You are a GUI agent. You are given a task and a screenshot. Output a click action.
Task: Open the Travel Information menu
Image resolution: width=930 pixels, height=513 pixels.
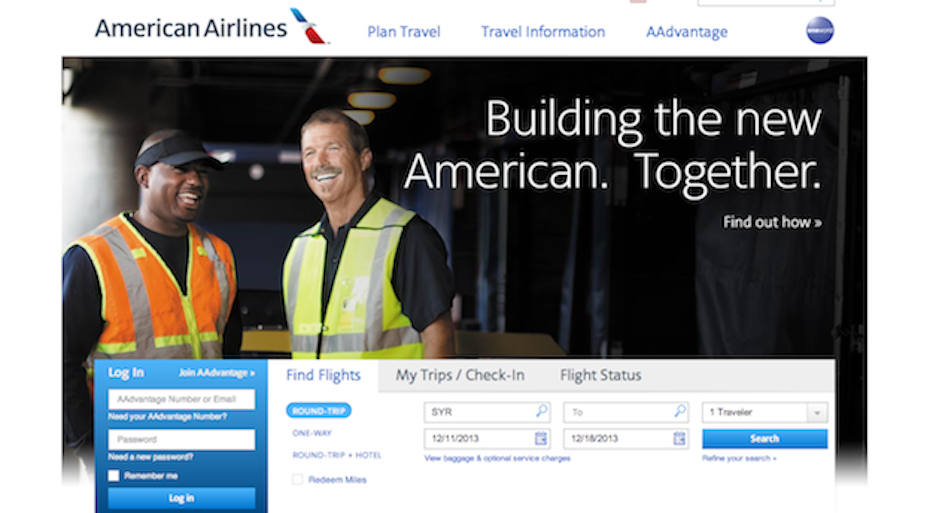(543, 32)
